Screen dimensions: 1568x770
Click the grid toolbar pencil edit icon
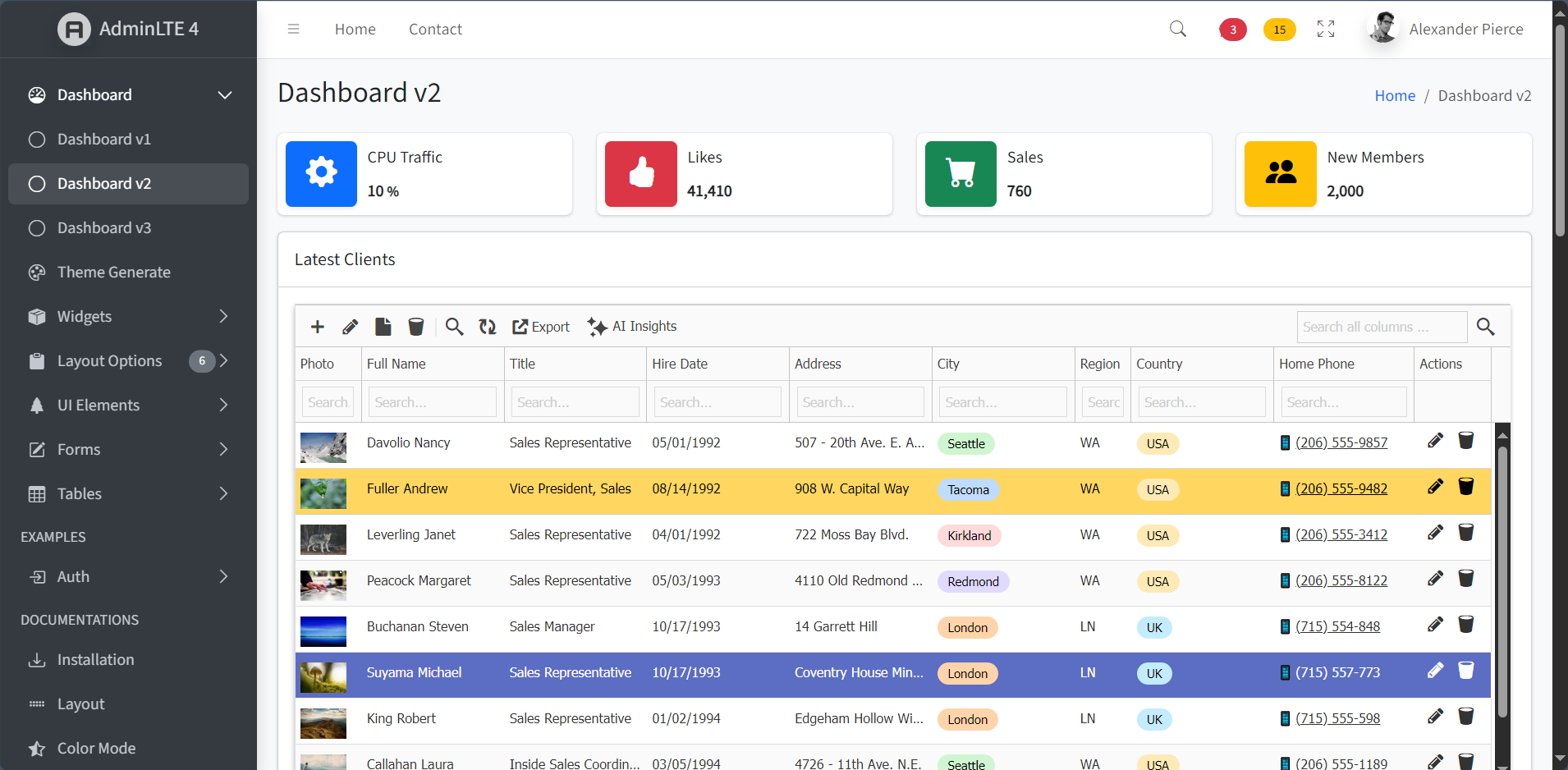[351, 327]
